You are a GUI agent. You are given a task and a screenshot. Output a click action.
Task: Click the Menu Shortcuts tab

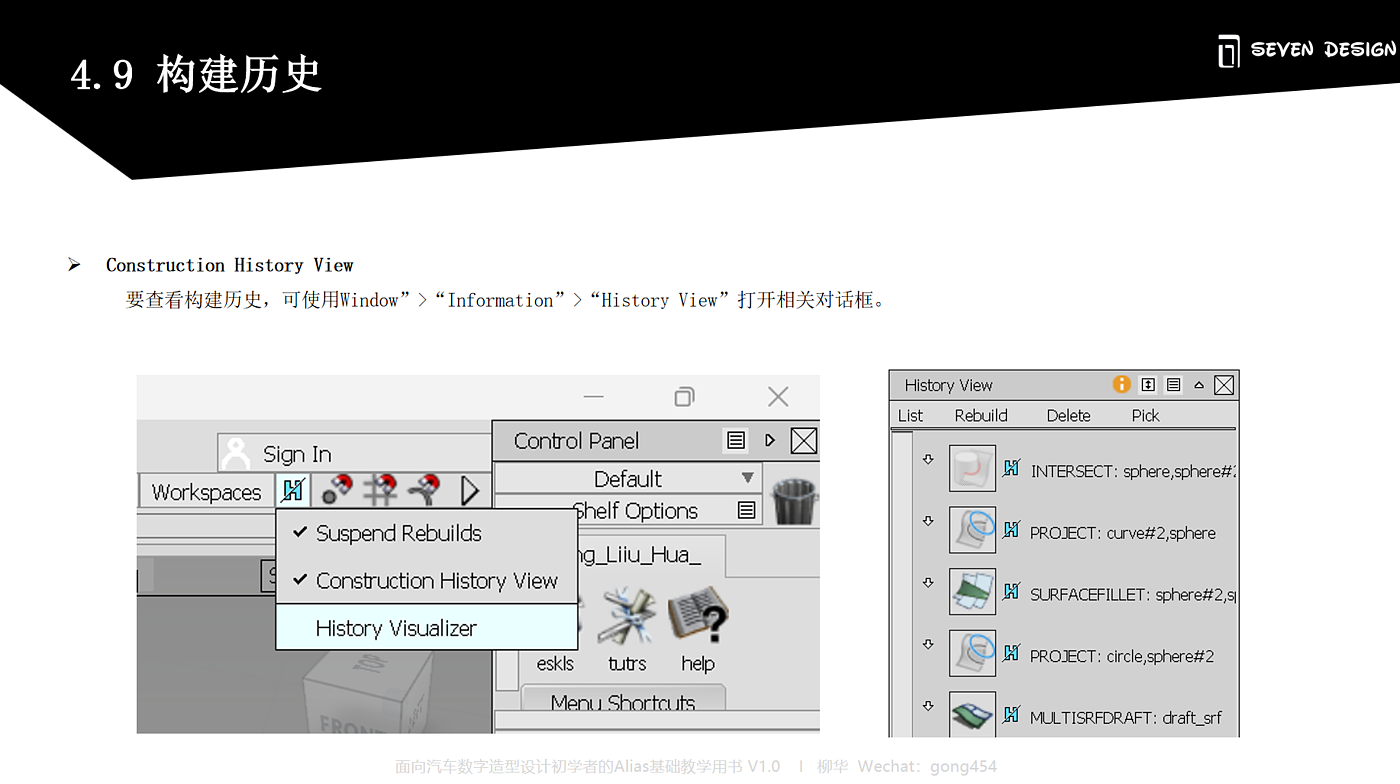[623, 702]
